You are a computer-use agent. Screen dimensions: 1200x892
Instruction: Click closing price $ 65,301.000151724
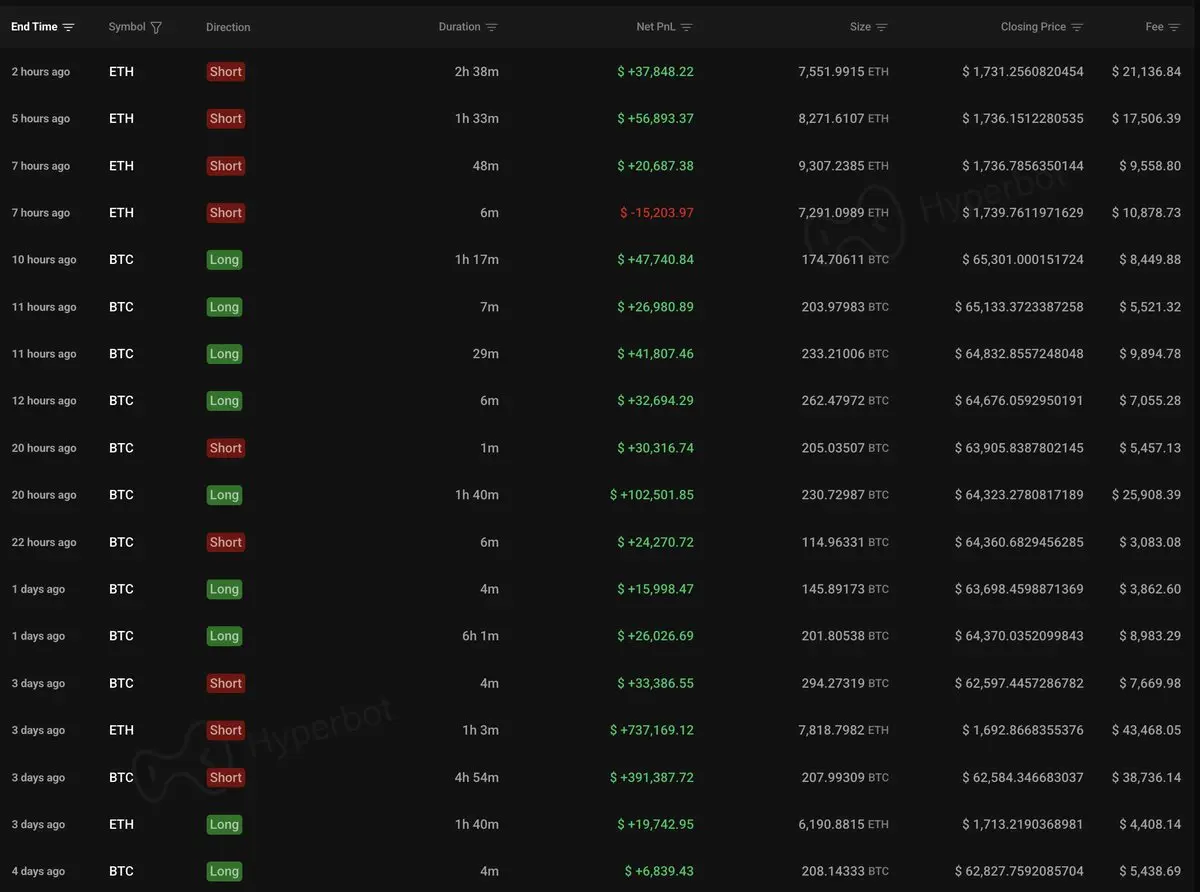(1023, 260)
